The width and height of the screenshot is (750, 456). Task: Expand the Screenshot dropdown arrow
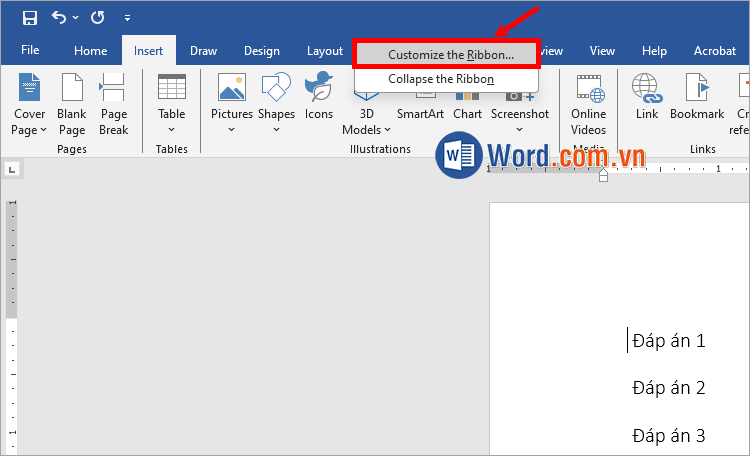click(x=519, y=130)
